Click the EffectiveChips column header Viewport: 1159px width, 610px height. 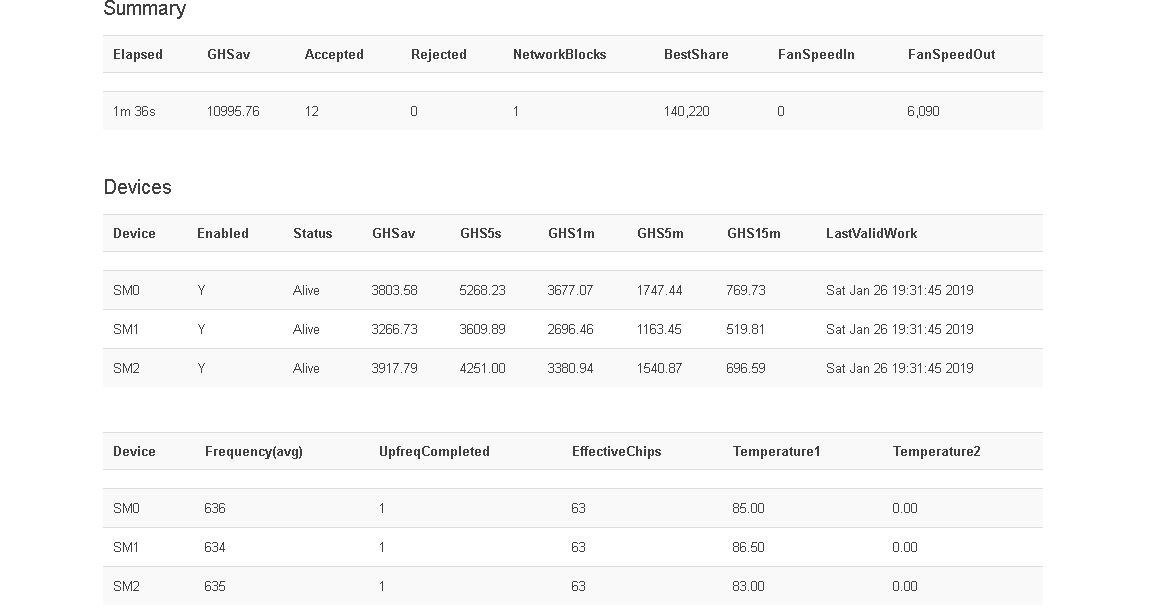pyautogui.click(x=616, y=452)
